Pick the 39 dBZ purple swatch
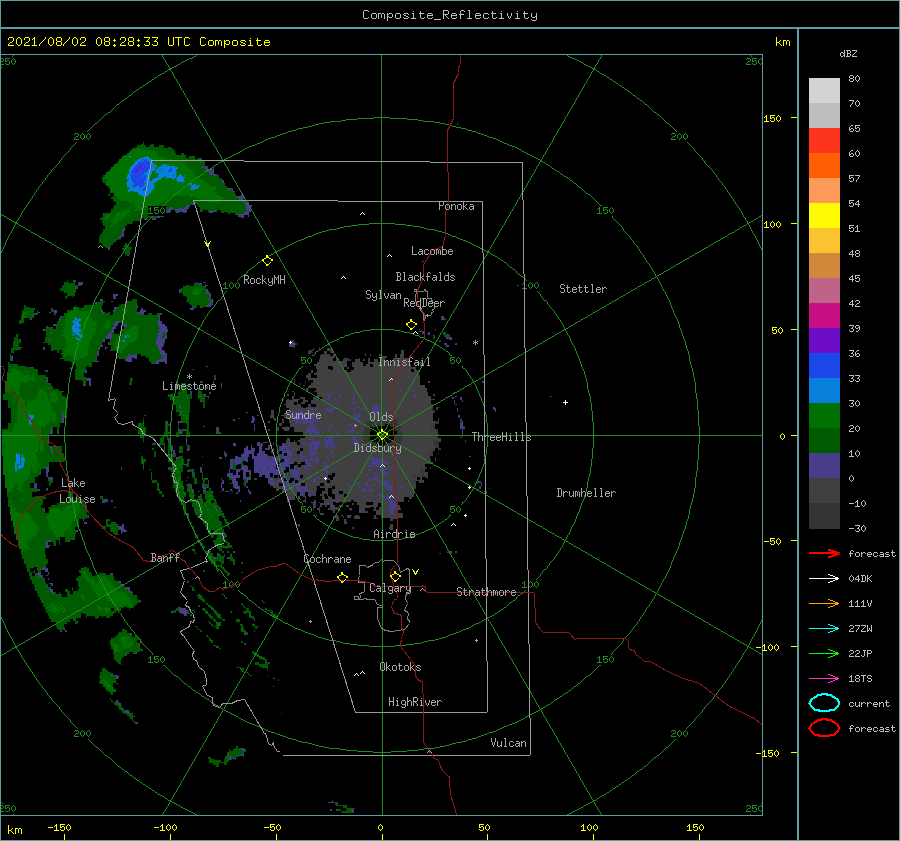This screenshot has height=841, width=900. (824, 340)
